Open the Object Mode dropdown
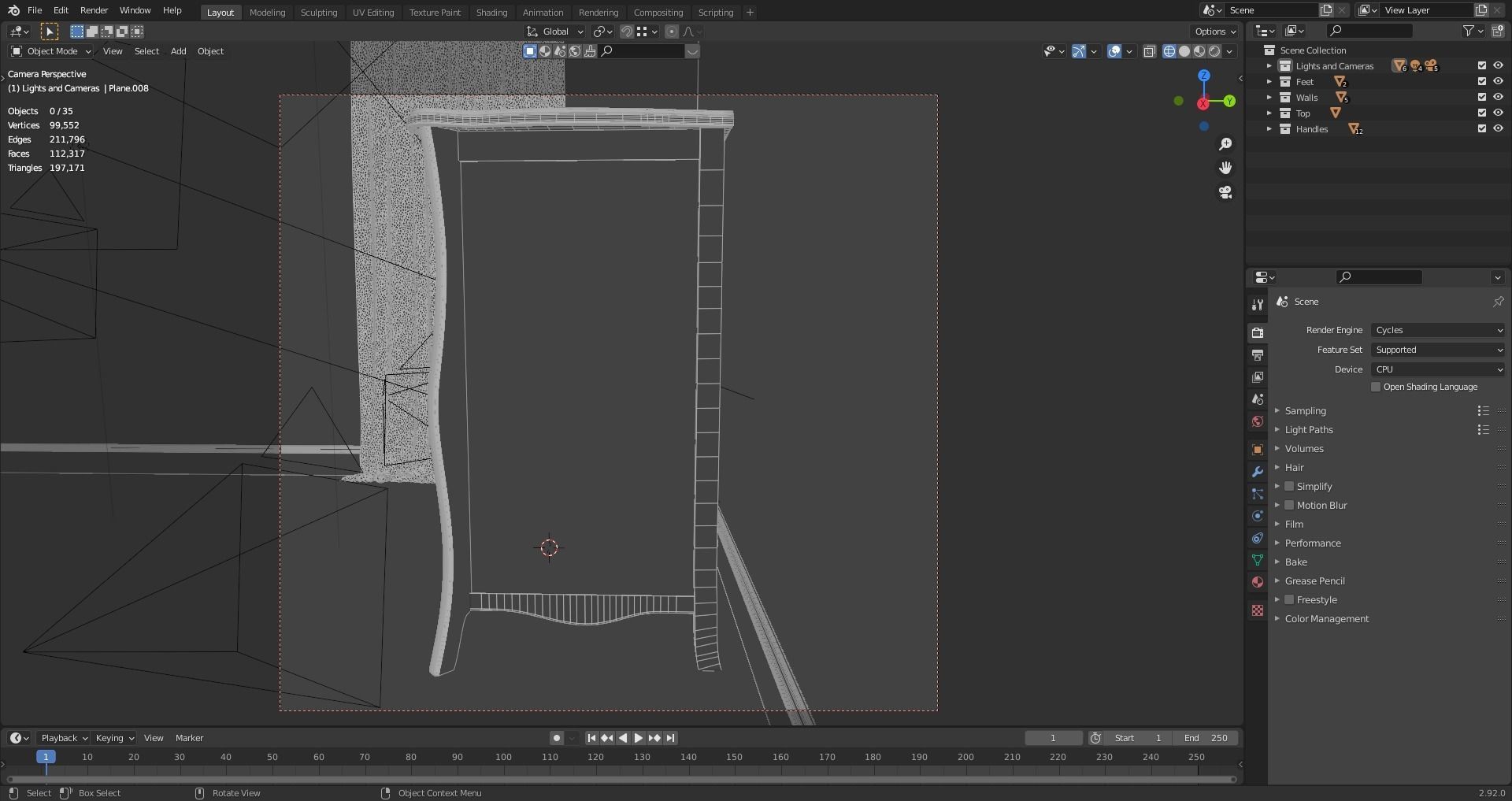 pos(51,51)
